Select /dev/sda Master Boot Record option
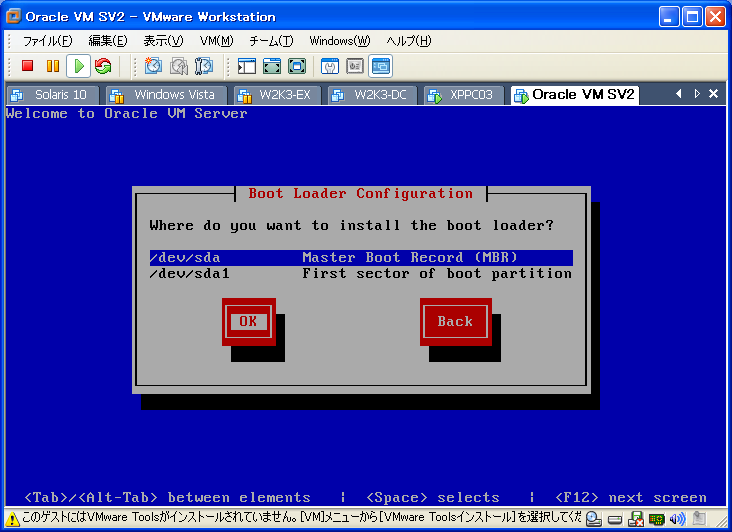732x532 pixels. point(361,258)
